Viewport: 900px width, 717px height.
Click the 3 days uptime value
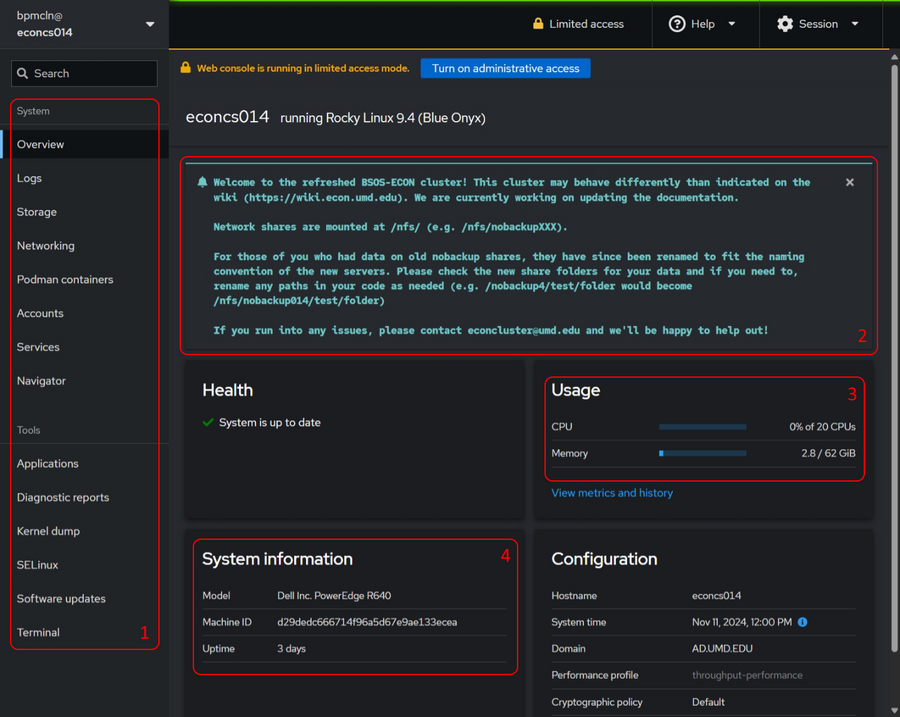[292, 649]
